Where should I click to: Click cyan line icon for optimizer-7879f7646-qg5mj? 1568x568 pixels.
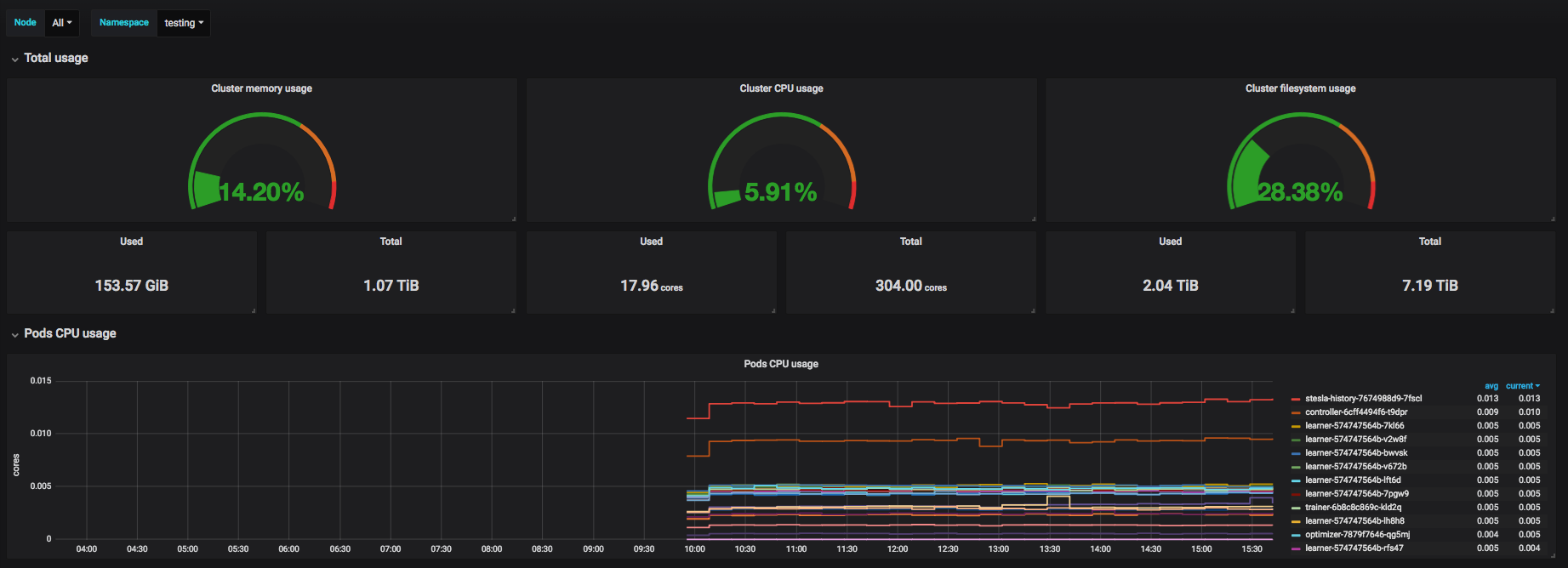(1296, 535)
